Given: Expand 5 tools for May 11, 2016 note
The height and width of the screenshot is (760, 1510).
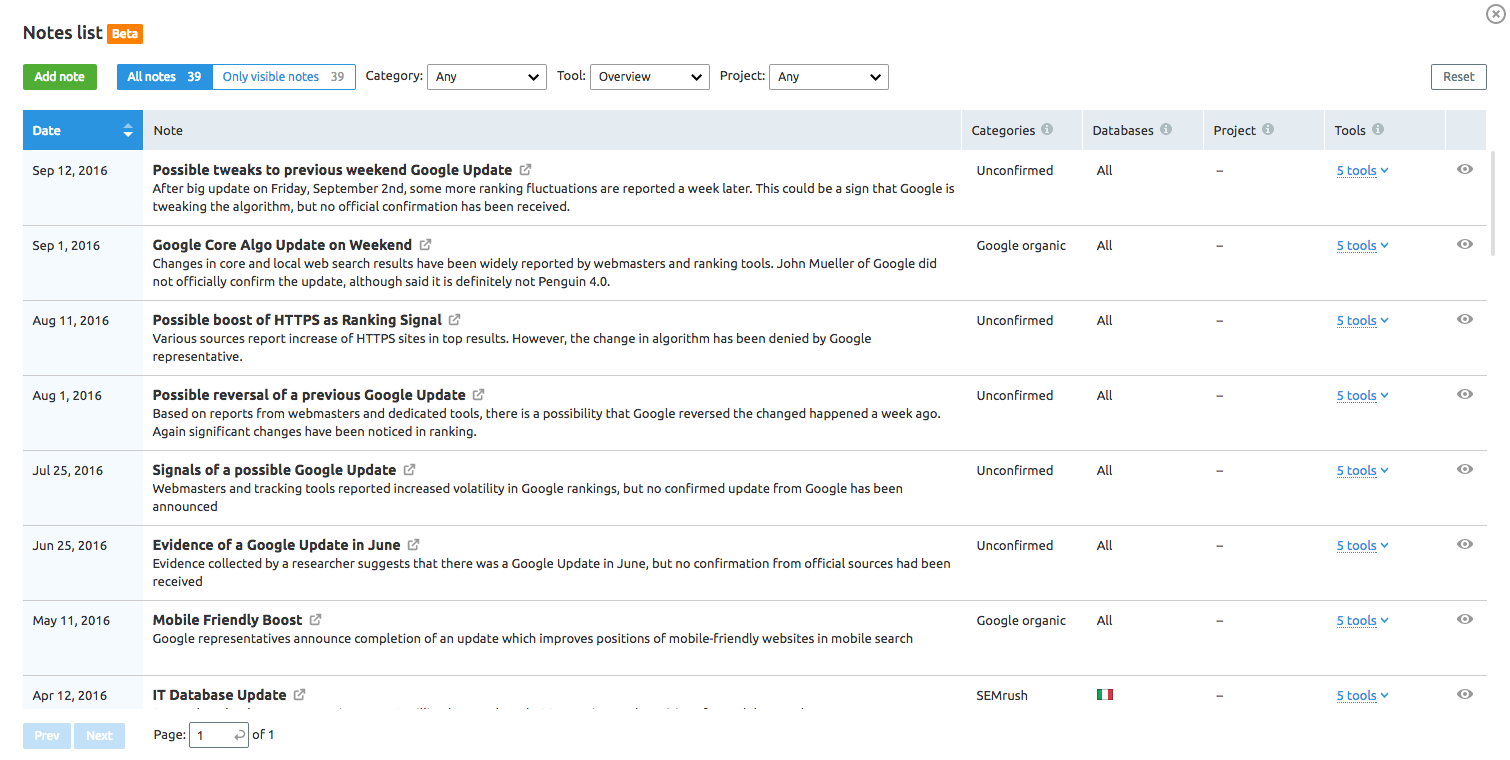Looking at the screenshot, I should tap(1363, 621).
